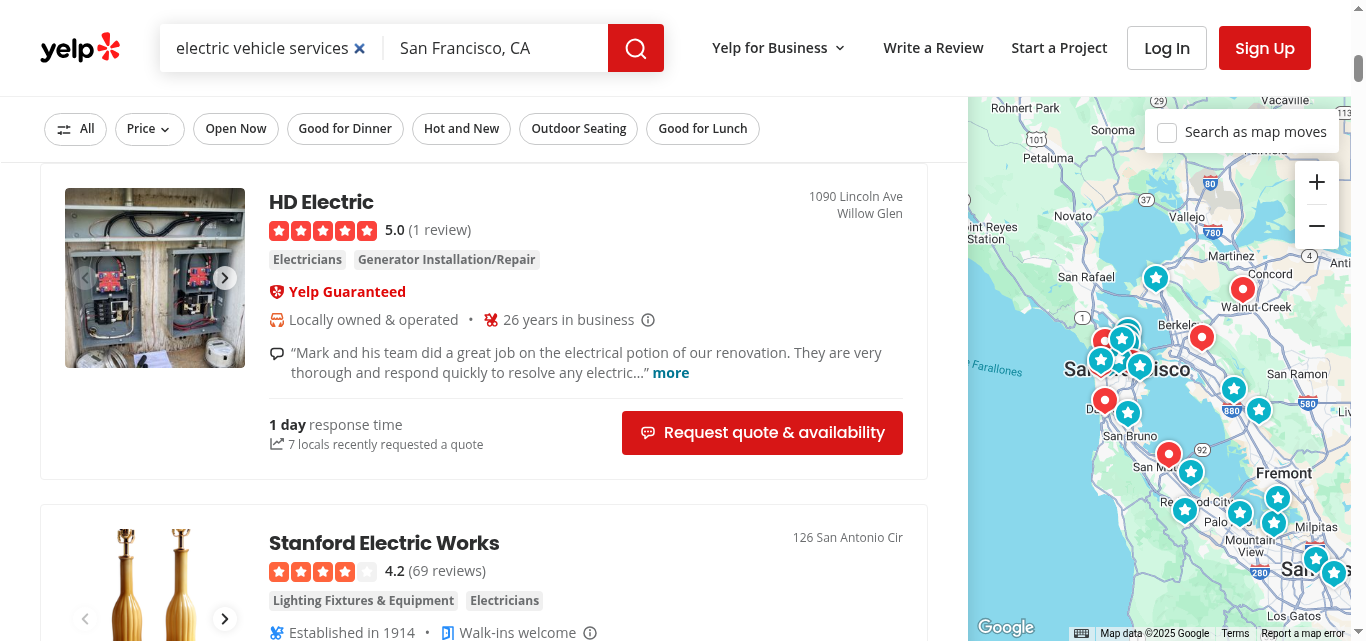
Task: Open the Write a Review link
Action: [933, 48]
